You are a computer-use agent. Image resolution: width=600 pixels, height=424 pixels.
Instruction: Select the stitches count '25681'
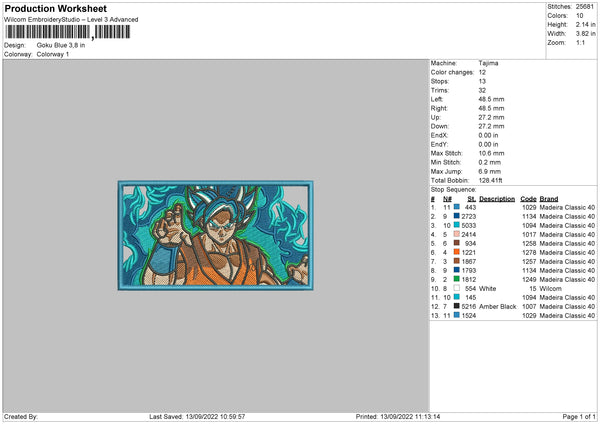click(x=585, y=7)
